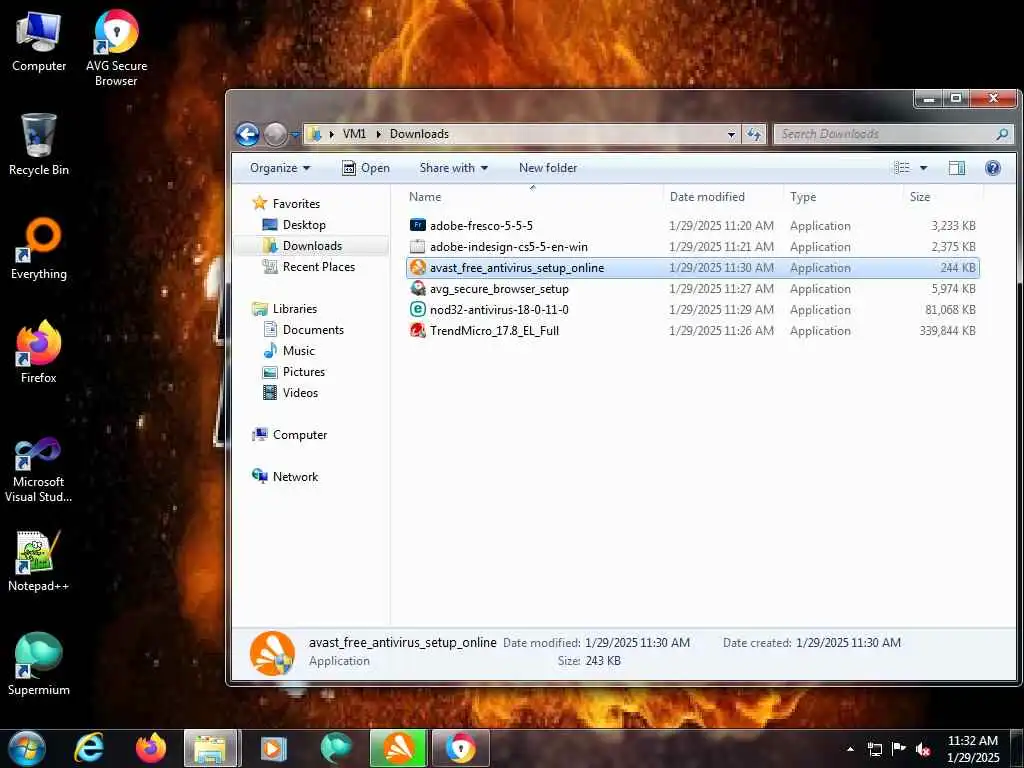Expand the address bar history dropdown
The width and height of the screenshot is (1024, 768).
pos(731,135)
